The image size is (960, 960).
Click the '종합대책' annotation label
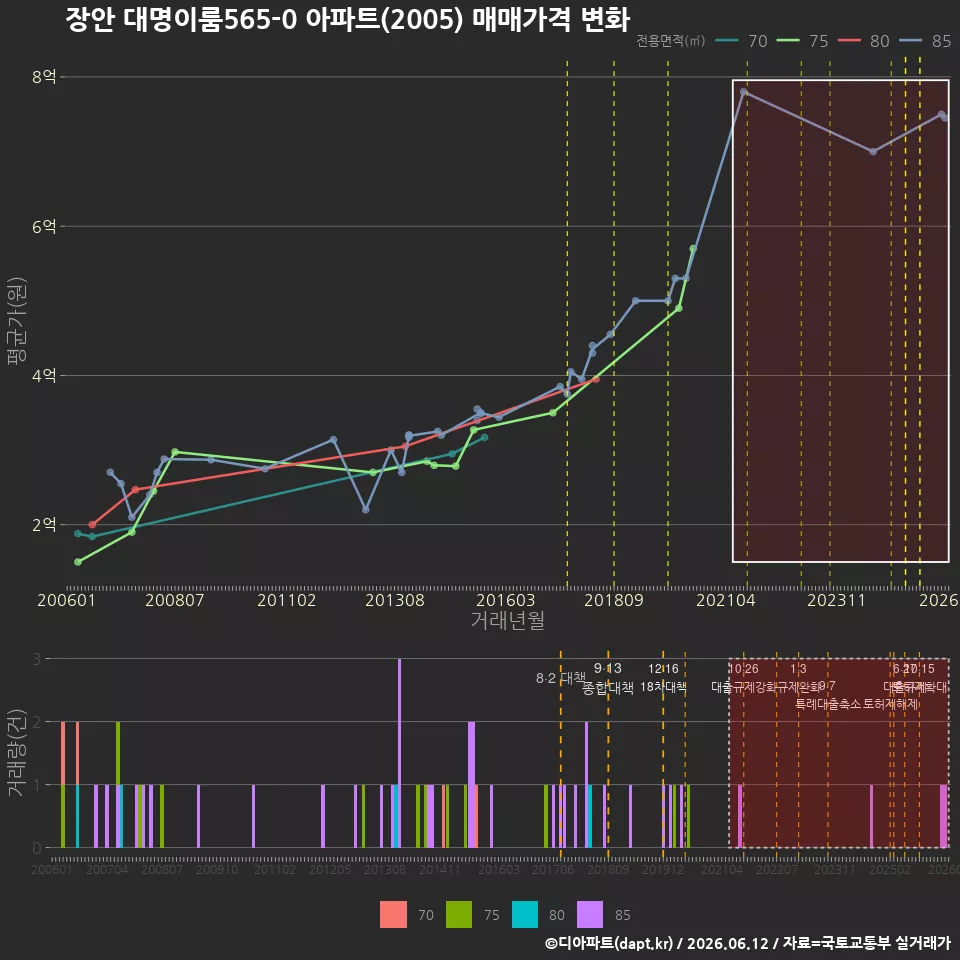pos(607,688)
